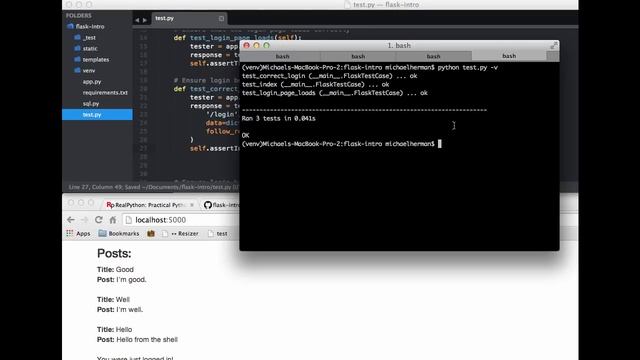Expand the flask-intro folder in Sublime sidebar

click(90, 27)
